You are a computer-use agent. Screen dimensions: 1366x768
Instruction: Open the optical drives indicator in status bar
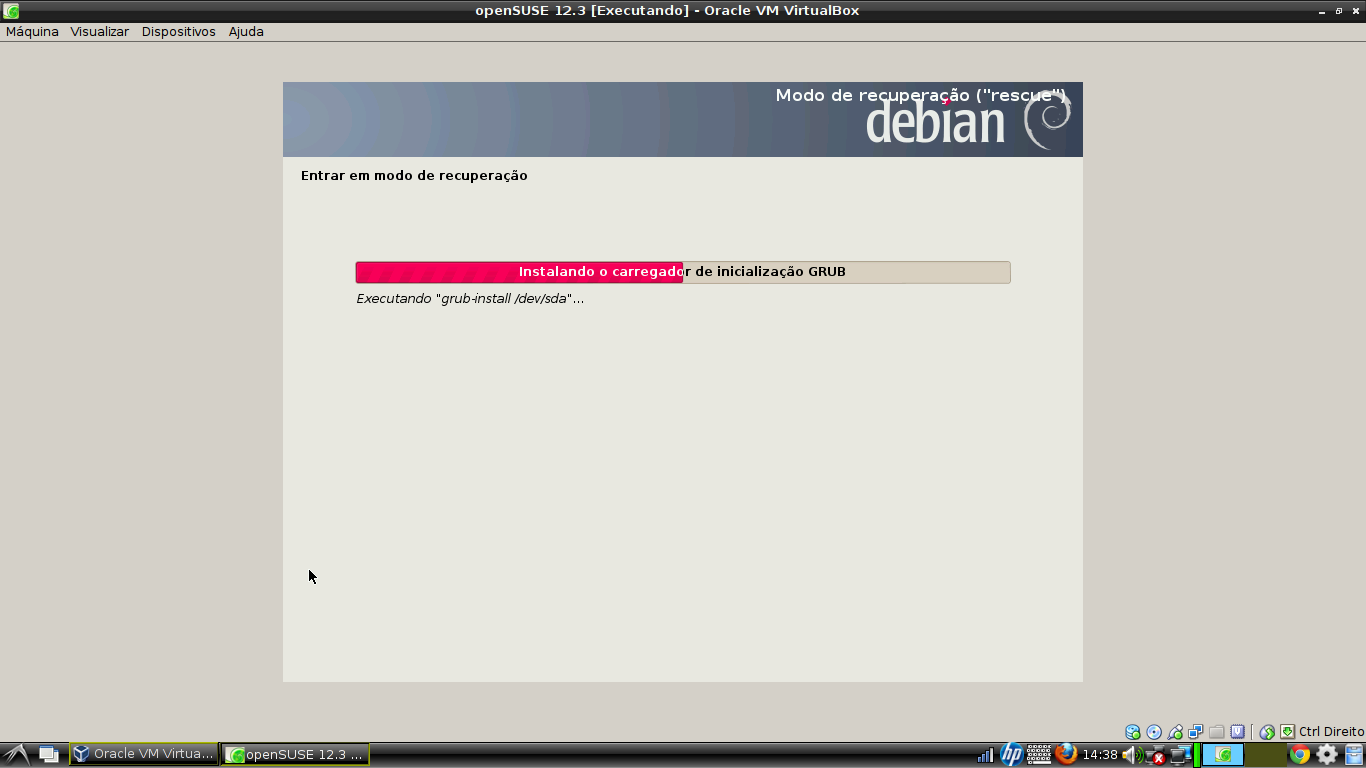tap(1154, 731)
